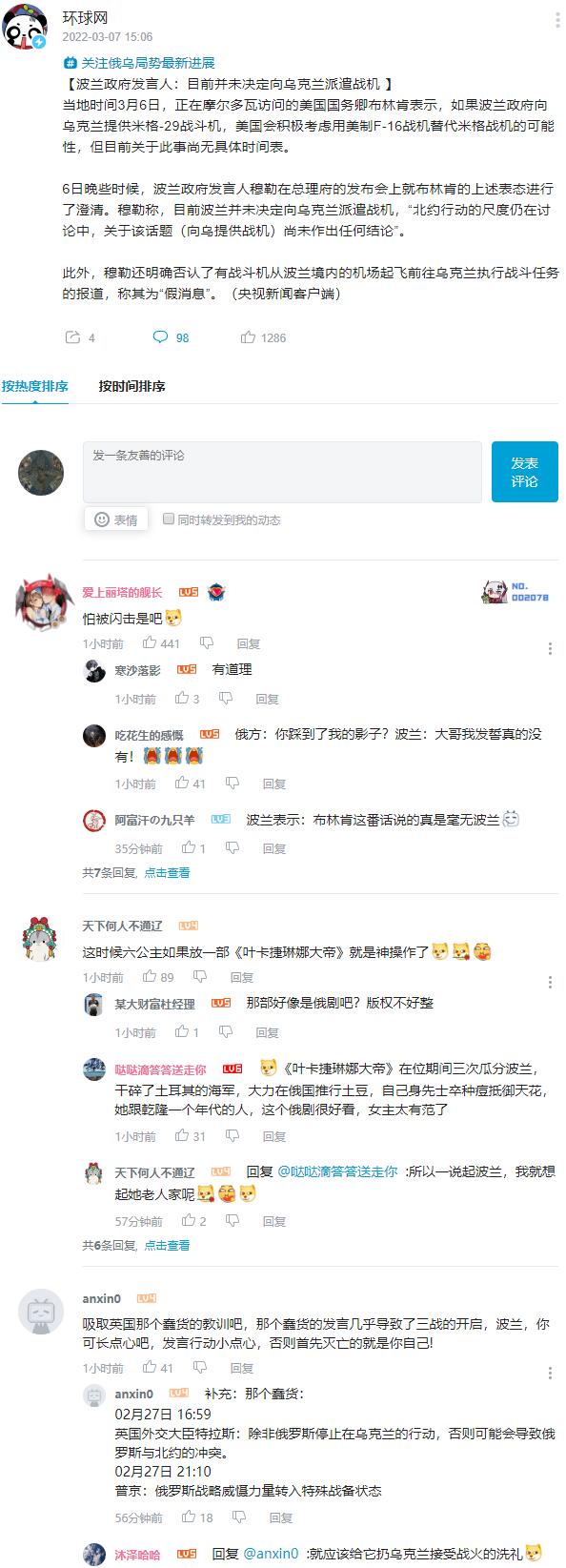566x1568 pixels.
Task: Open the post options chevron at top right
Action: coord(555,20)
